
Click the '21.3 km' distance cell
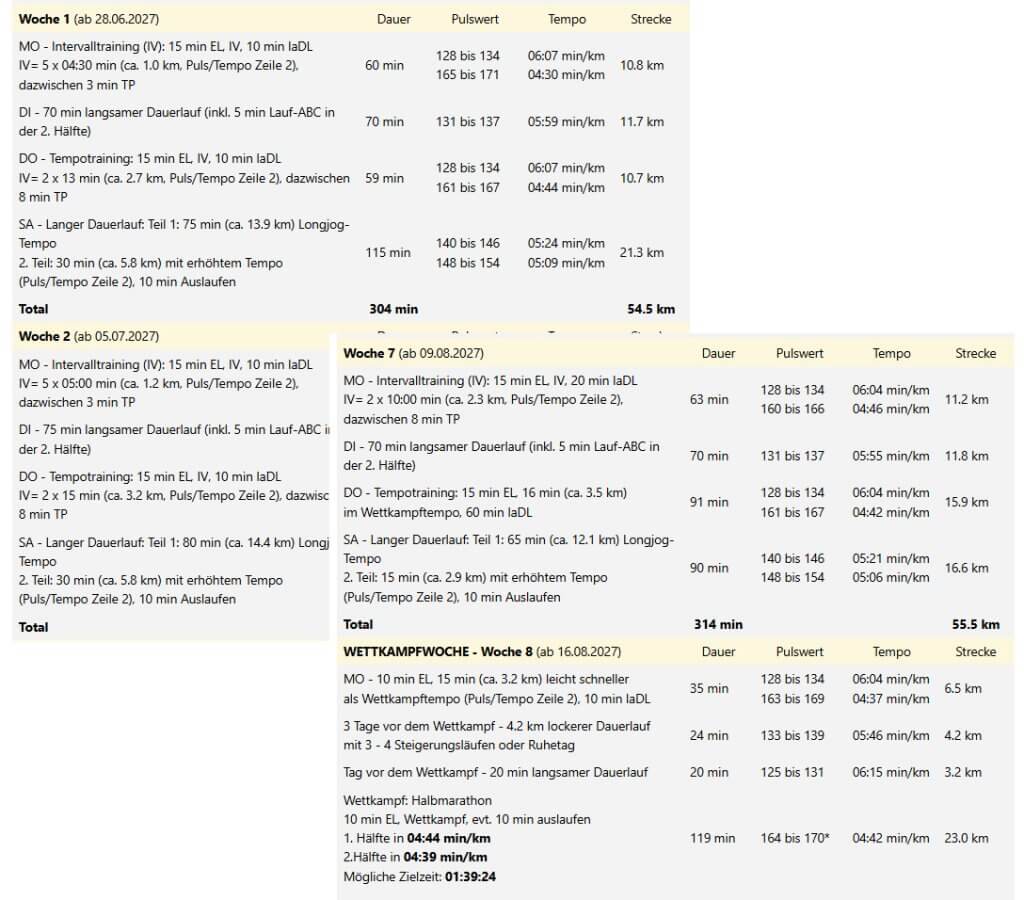[x=642, y=253]
